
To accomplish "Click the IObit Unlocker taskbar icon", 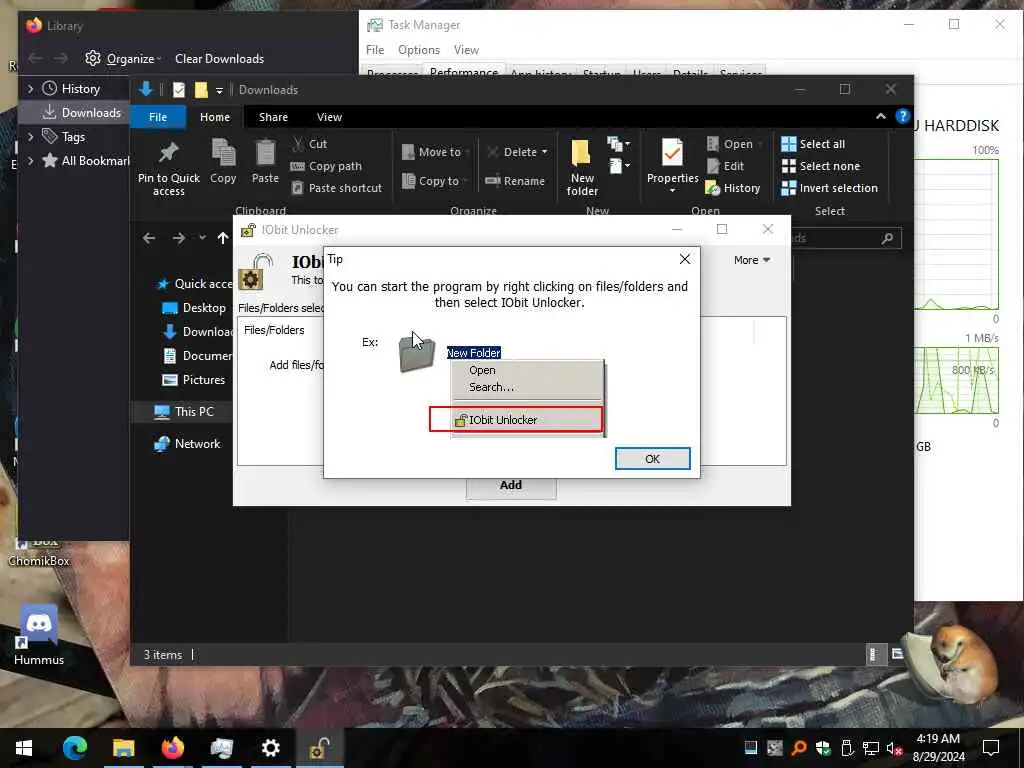I will 319,748.
